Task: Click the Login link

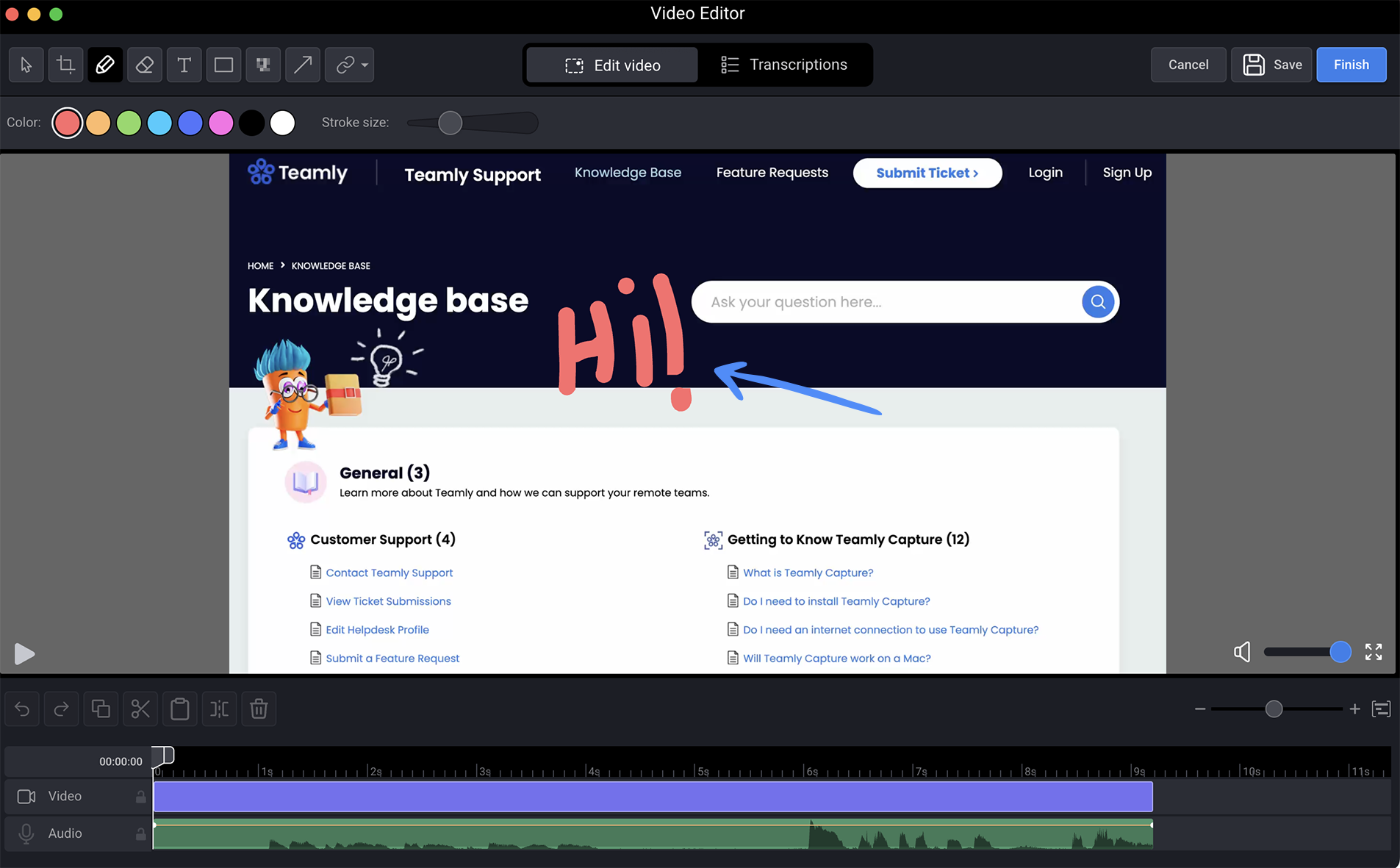Action: pyautogui.click(x=1045, y=173)
